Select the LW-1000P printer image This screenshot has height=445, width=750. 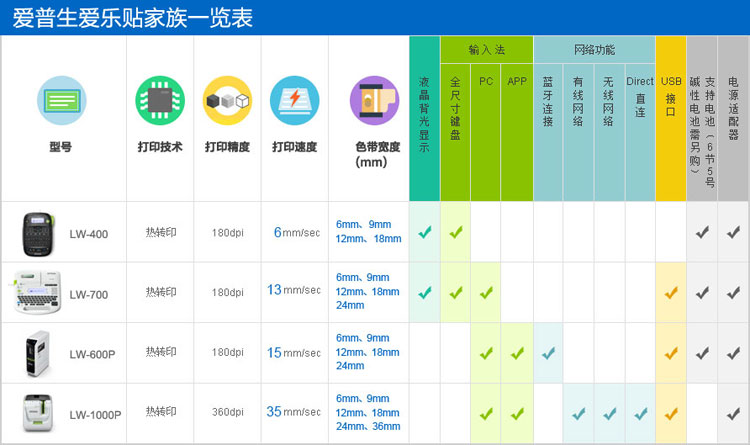(x=38, y=413)
